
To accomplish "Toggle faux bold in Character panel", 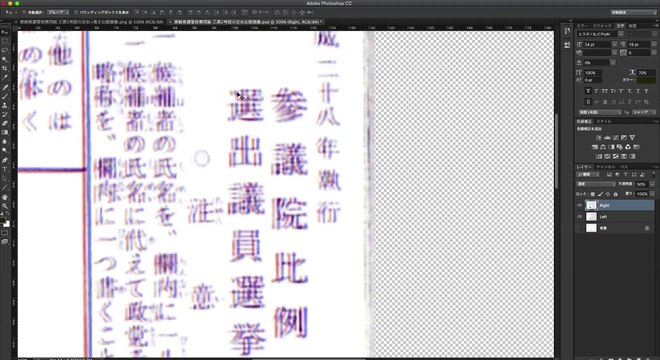I will coord(588,91).
